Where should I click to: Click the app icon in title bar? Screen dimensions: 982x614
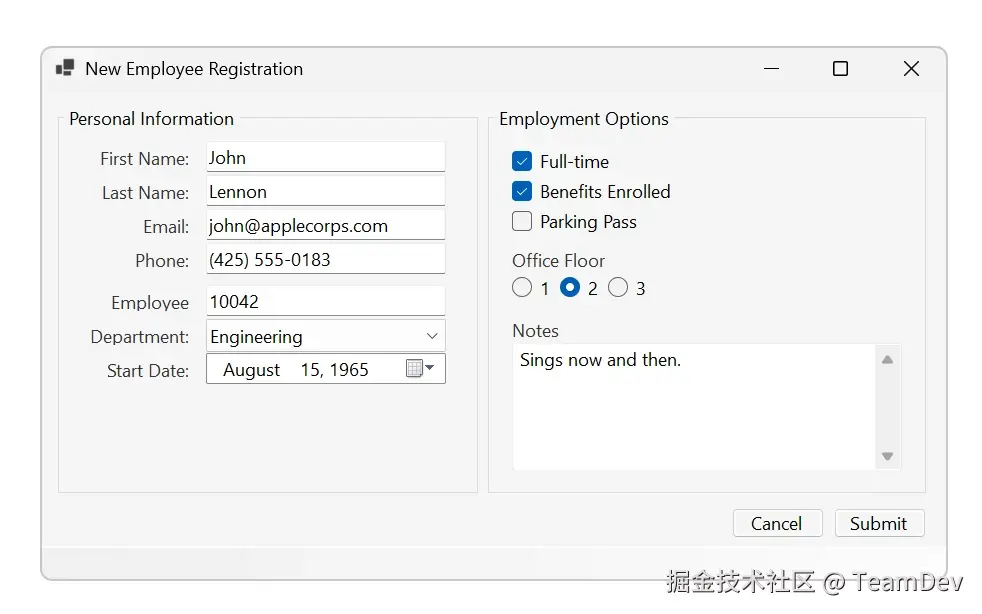coord(65,68)
